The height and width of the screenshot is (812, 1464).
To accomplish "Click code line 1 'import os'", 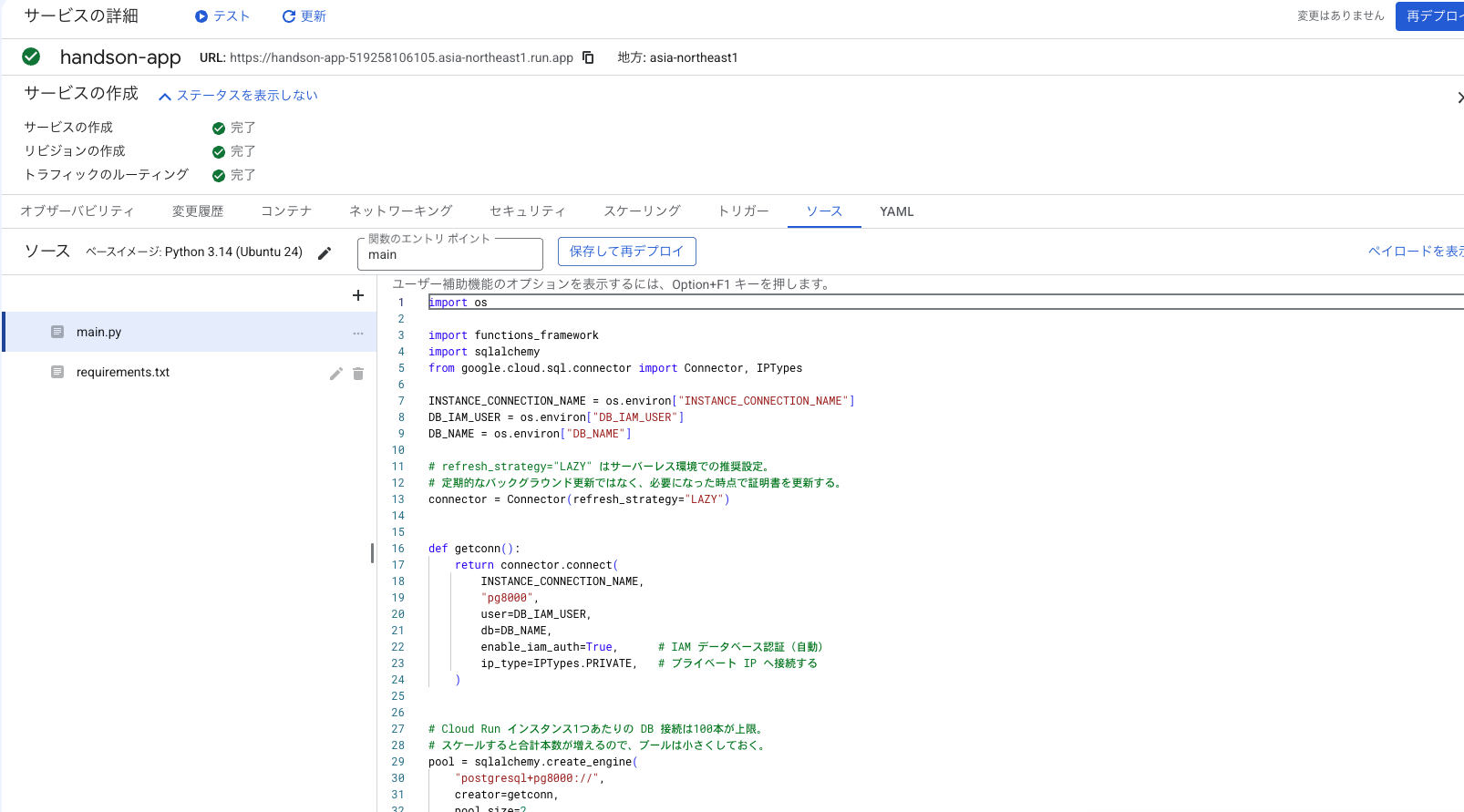I will [x=458, y=303].
